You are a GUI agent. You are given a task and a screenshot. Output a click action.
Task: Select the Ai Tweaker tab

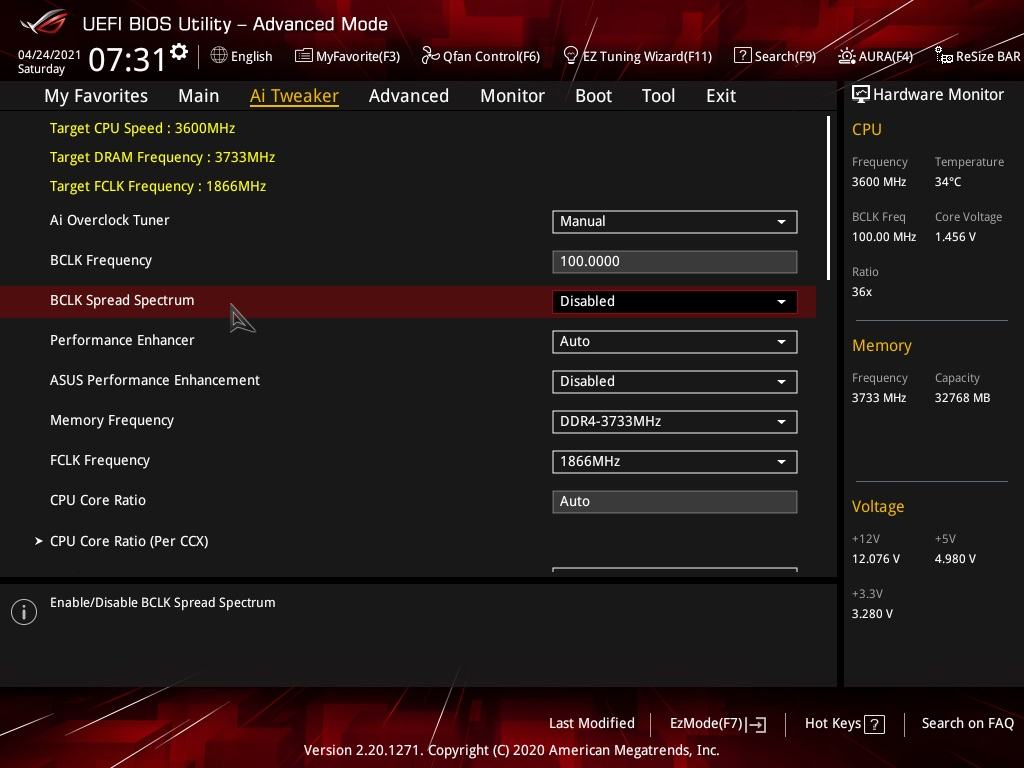pyautogui.click(x=294, y=96)
